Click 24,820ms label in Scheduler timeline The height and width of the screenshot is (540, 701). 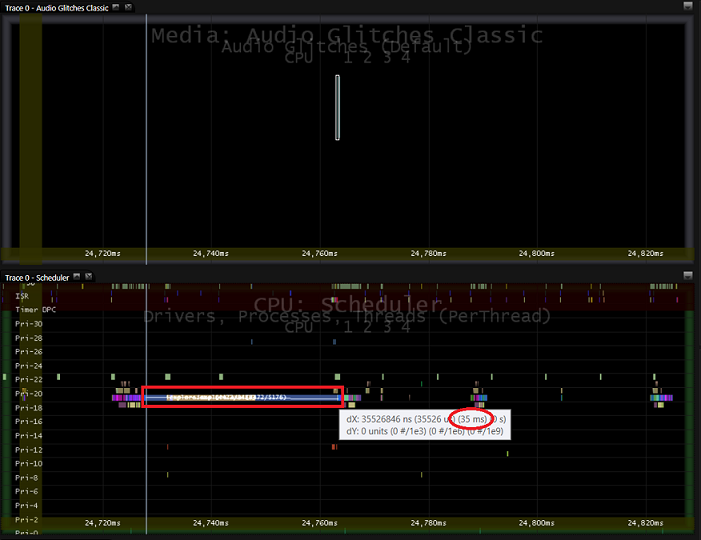(645, 523)
